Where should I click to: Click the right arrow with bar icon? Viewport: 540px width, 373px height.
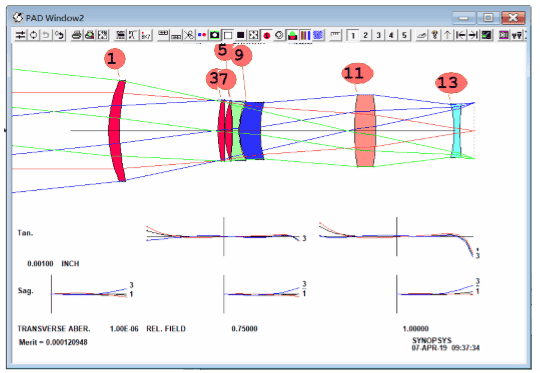click(x=473, y=35)
